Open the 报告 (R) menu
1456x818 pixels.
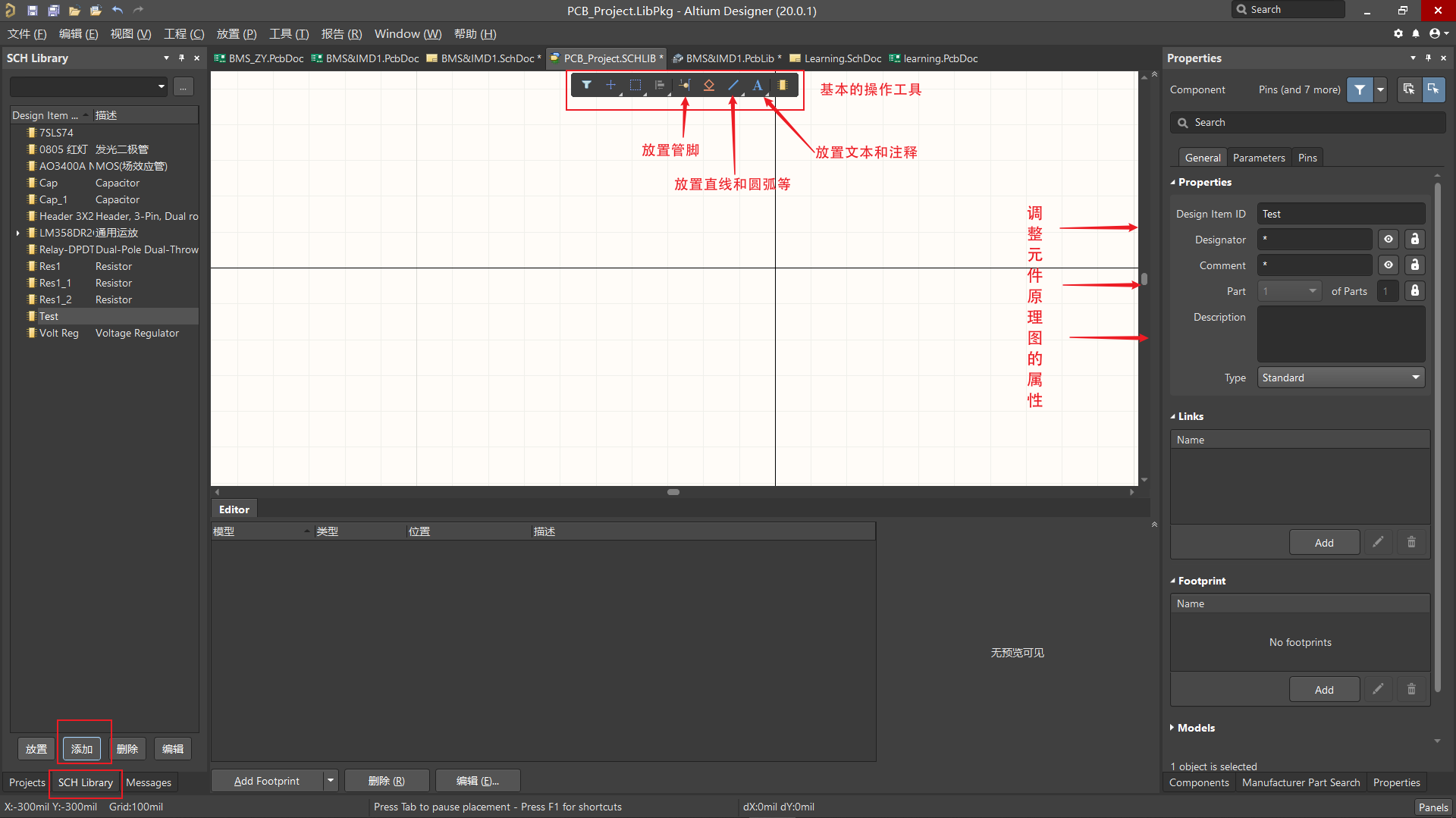pyautogui.click(x=341, y=34)
